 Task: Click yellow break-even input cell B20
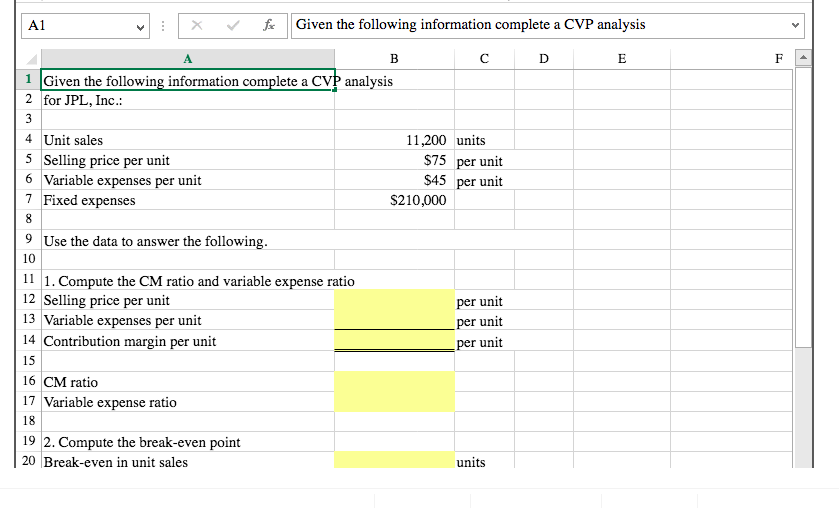(x=394, y=460)
